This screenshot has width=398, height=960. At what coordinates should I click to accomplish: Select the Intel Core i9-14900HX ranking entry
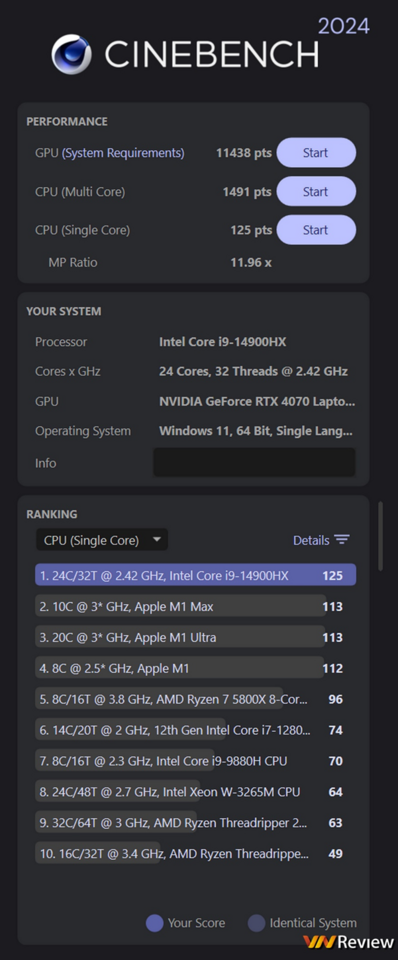(195, 576)
